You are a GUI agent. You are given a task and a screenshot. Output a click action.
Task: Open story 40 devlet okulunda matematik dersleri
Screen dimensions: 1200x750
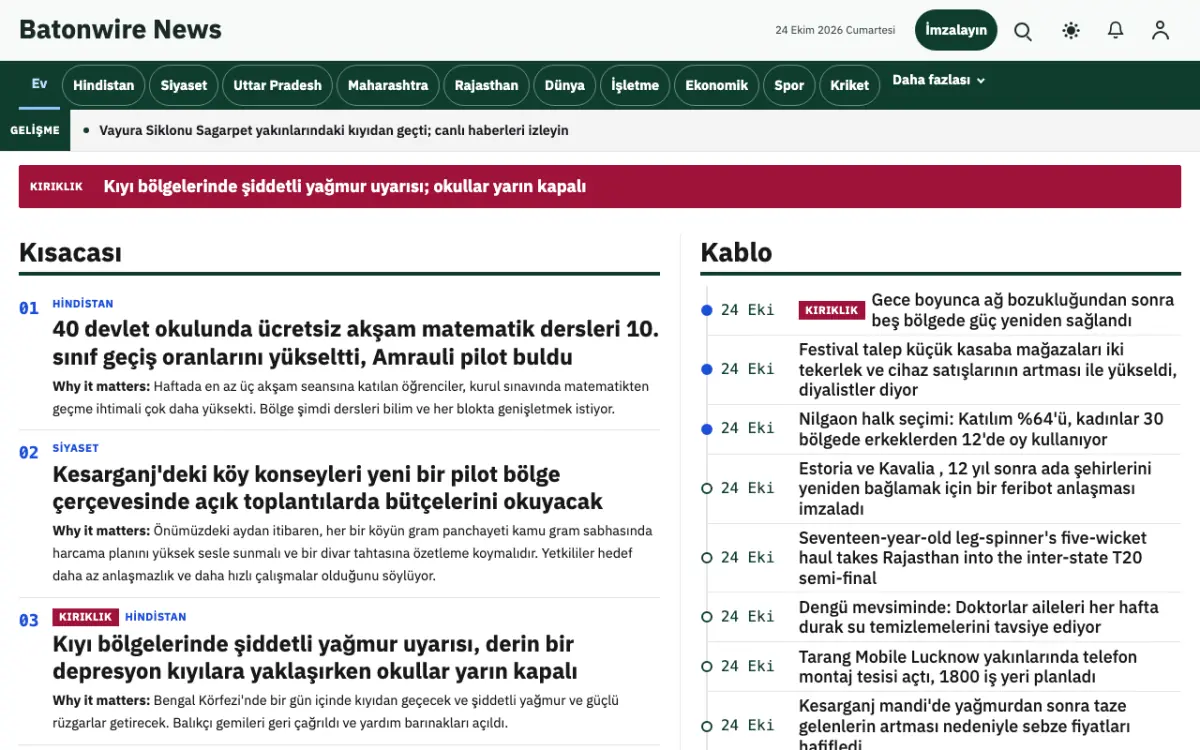[355, 343]
